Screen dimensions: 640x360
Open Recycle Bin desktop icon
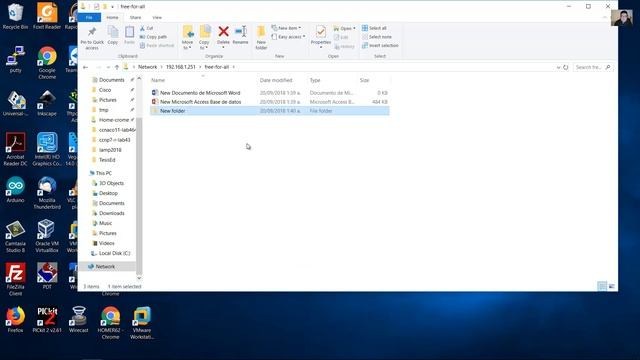[15, 16]
